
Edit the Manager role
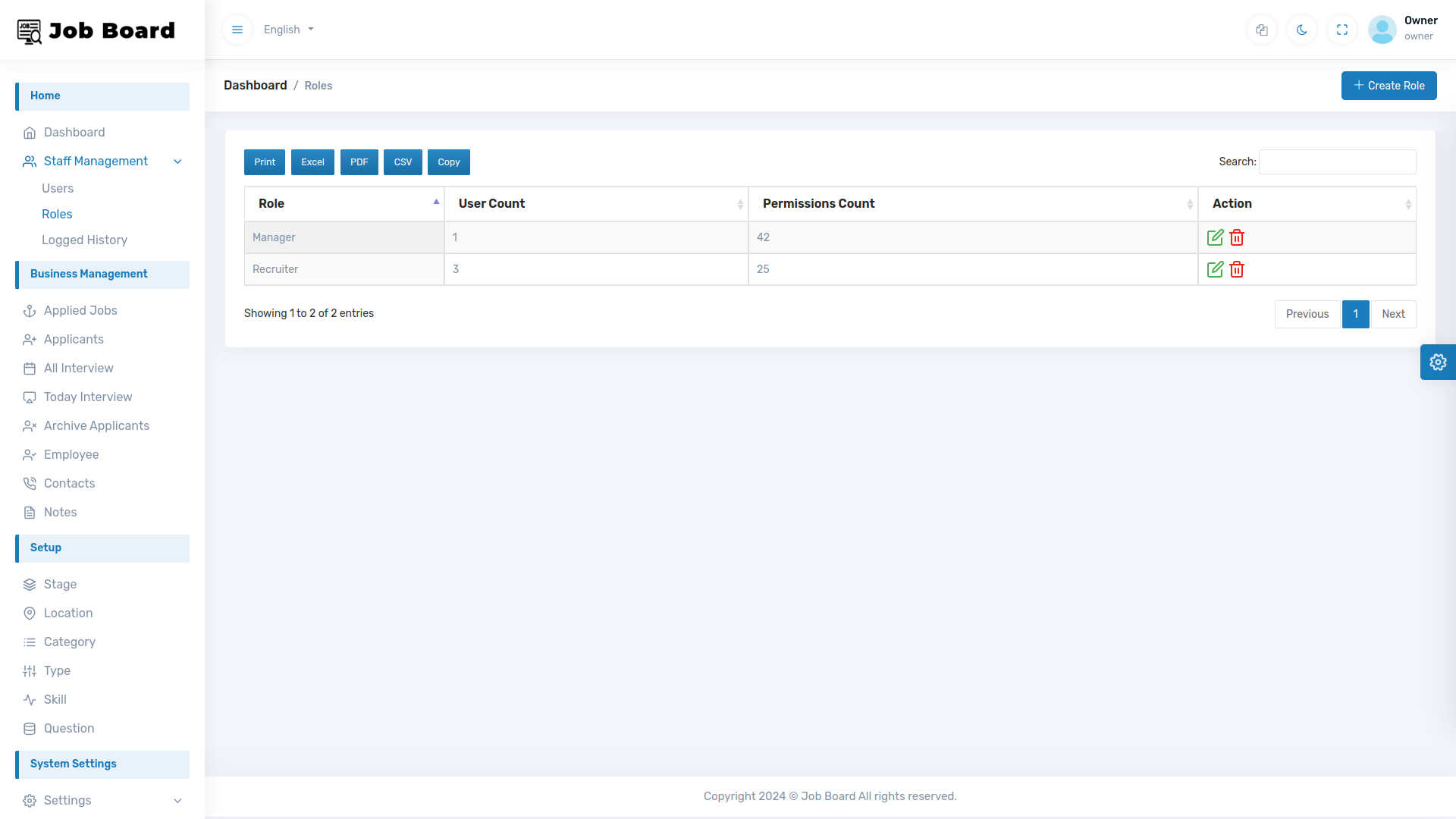point(1215,237)
